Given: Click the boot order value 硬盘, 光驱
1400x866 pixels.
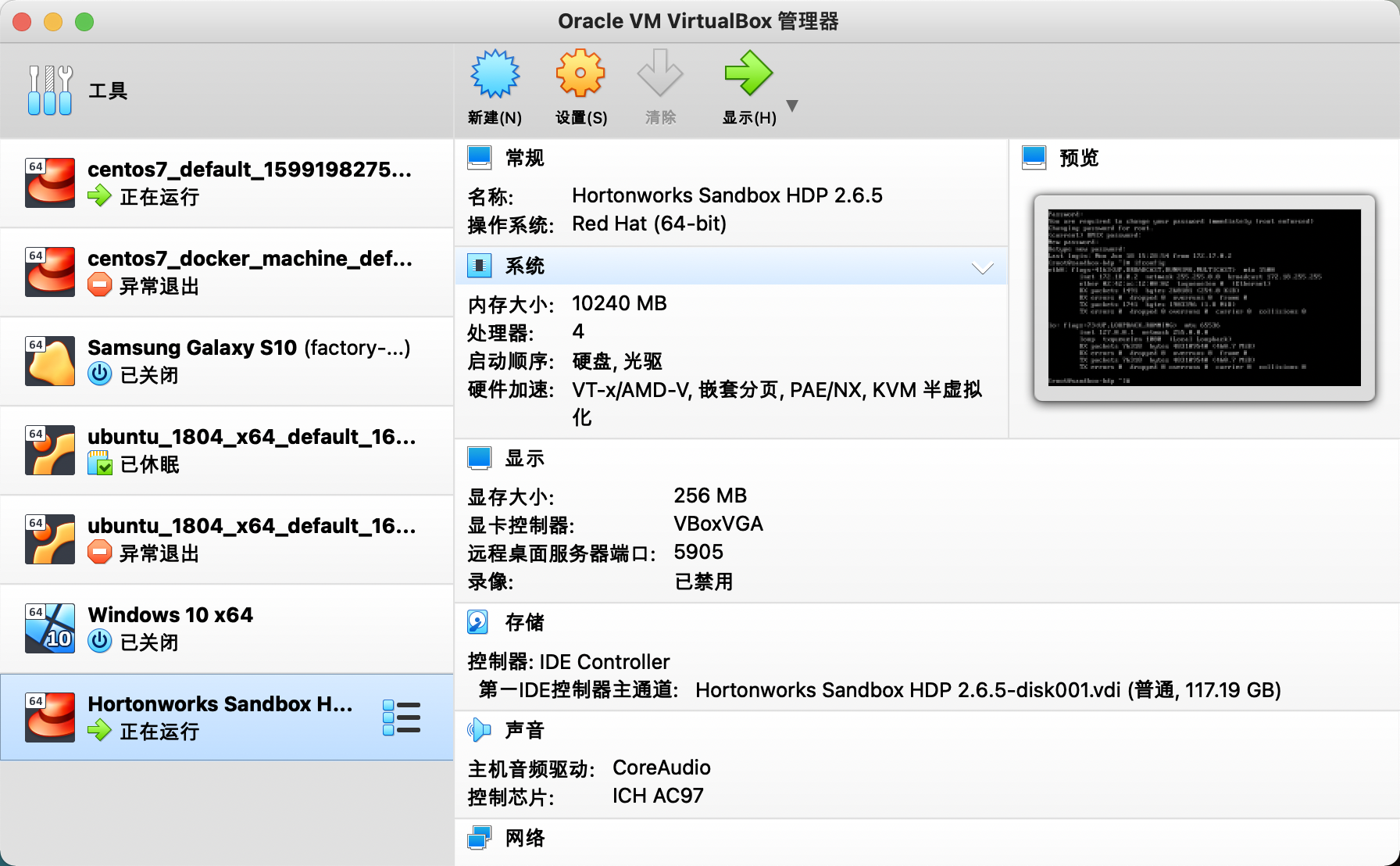Looking at the screenshot, I should 617,361.
